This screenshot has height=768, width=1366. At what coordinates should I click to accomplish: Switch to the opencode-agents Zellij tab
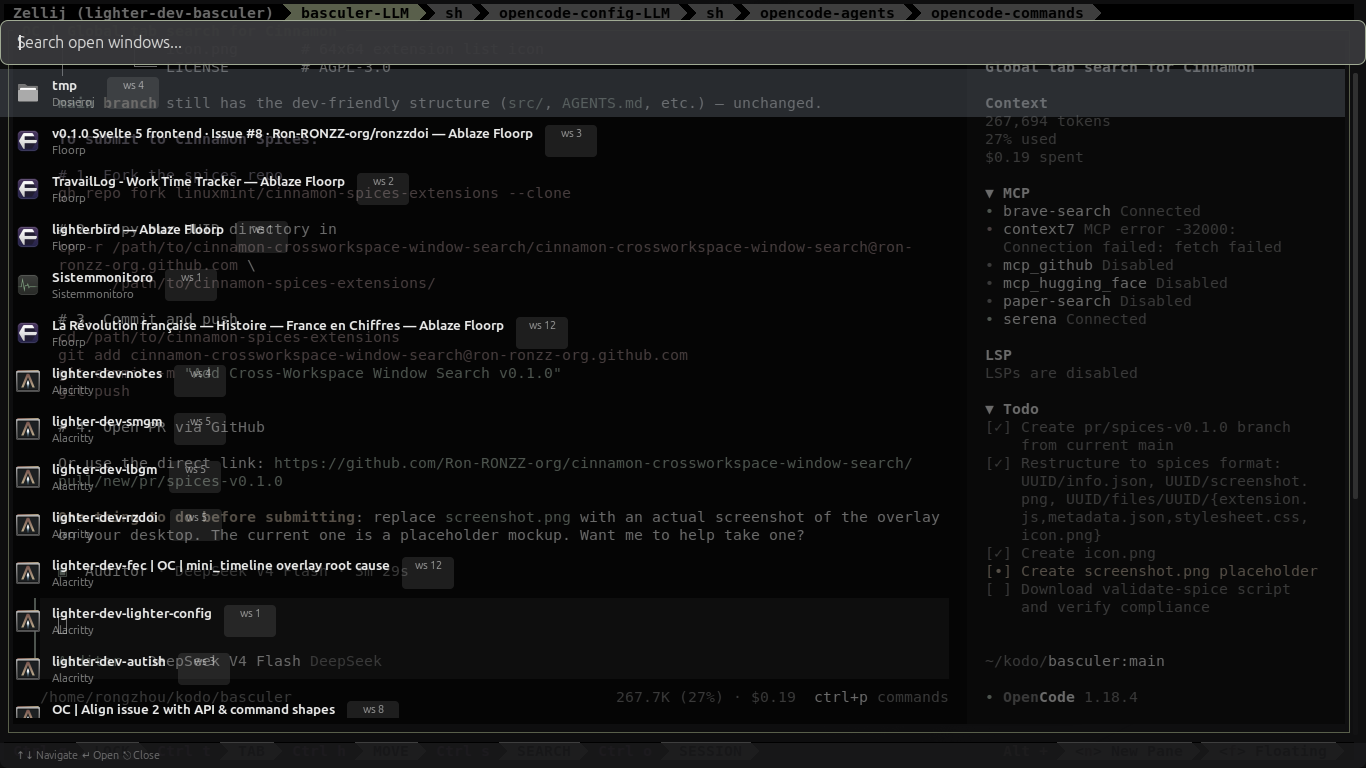[827, 13]
